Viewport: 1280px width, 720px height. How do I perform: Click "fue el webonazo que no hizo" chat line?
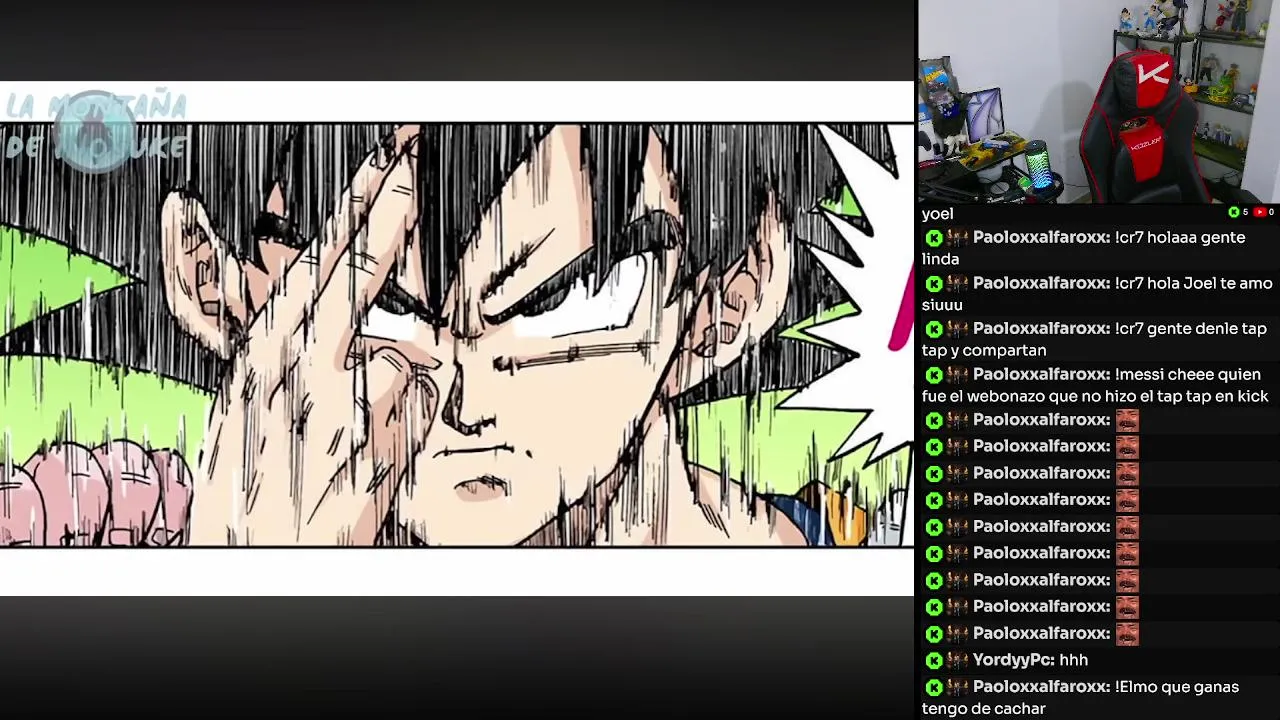[x=1095, y=397]
